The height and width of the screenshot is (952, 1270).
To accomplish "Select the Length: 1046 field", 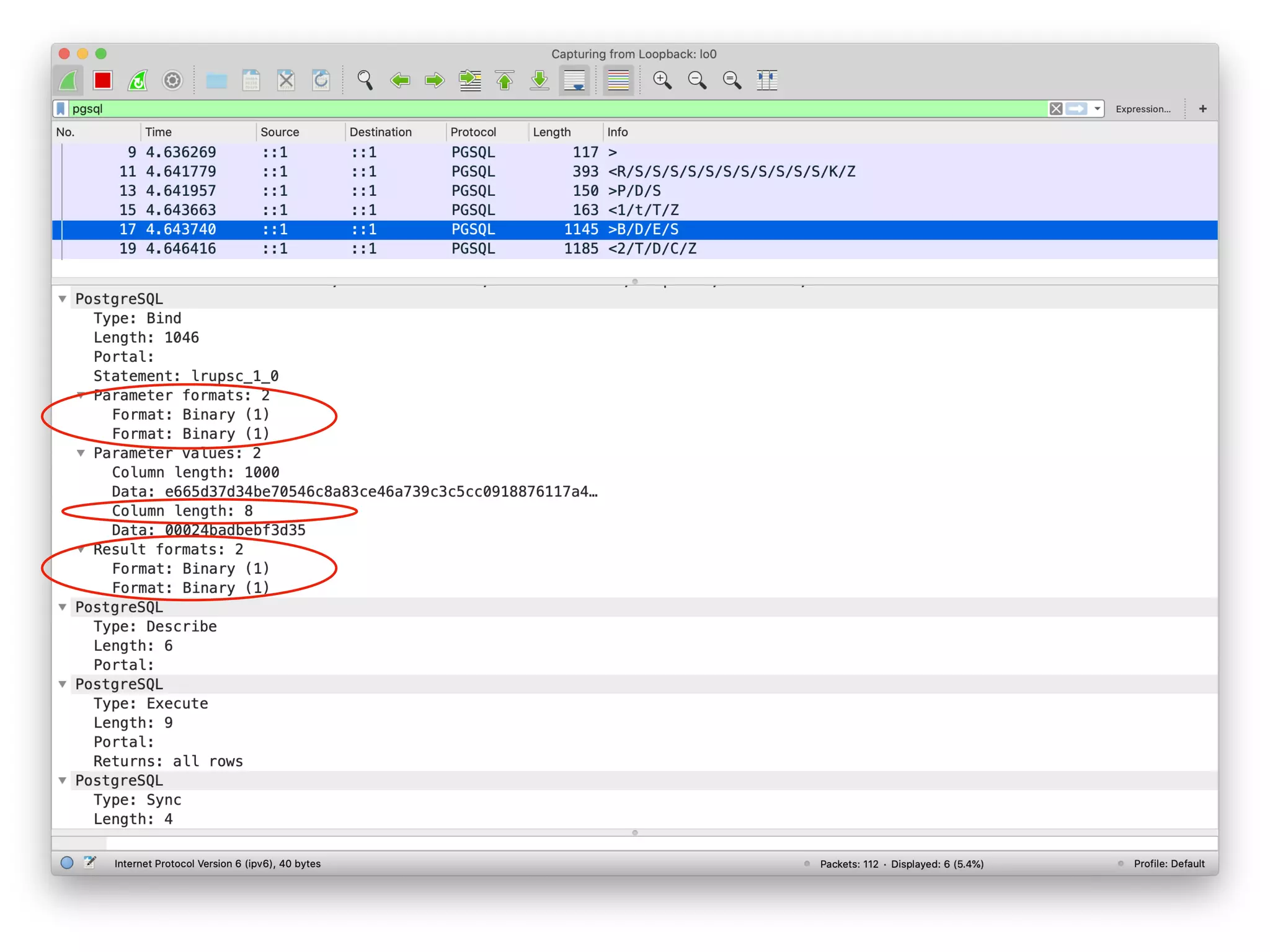I will 146,337.
